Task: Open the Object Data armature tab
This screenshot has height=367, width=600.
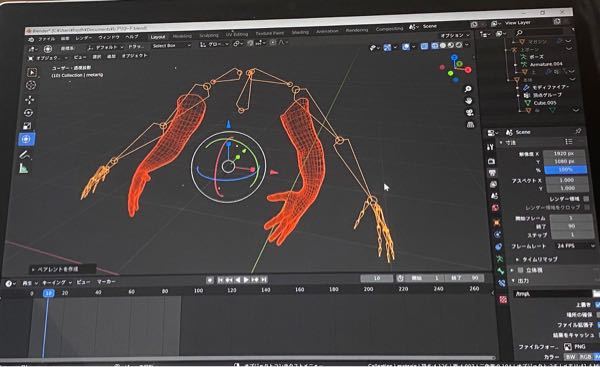Action: coord(500,259)
